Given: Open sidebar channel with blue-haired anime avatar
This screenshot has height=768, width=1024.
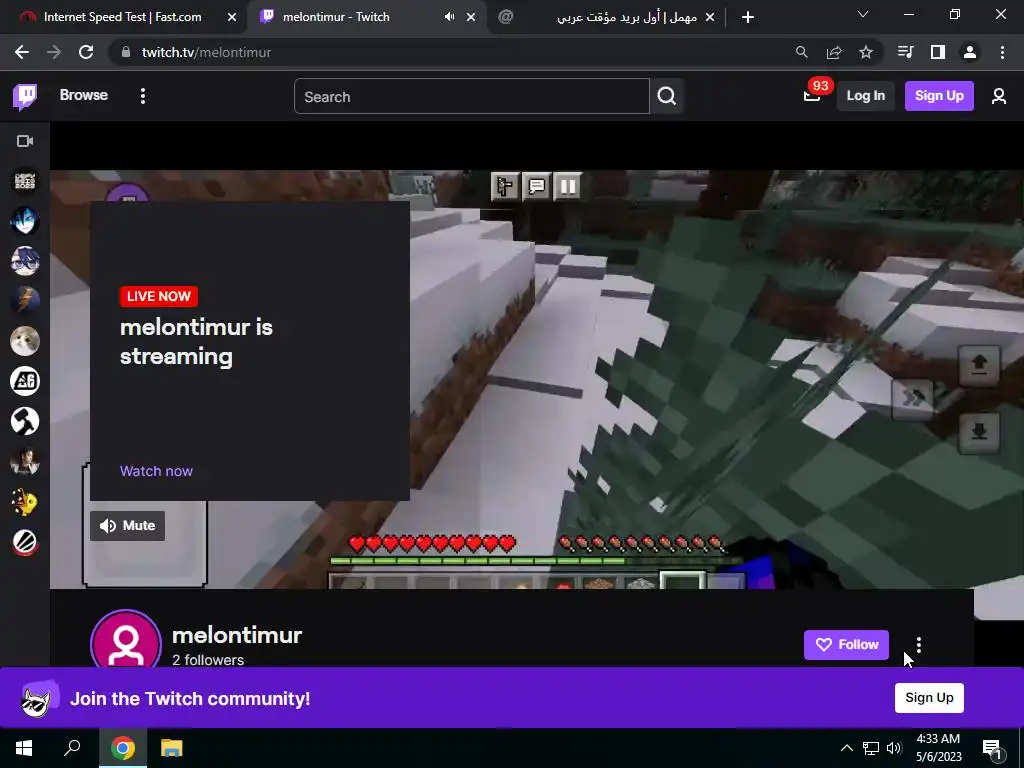Looking at the screenshot, I should (25, 221).
